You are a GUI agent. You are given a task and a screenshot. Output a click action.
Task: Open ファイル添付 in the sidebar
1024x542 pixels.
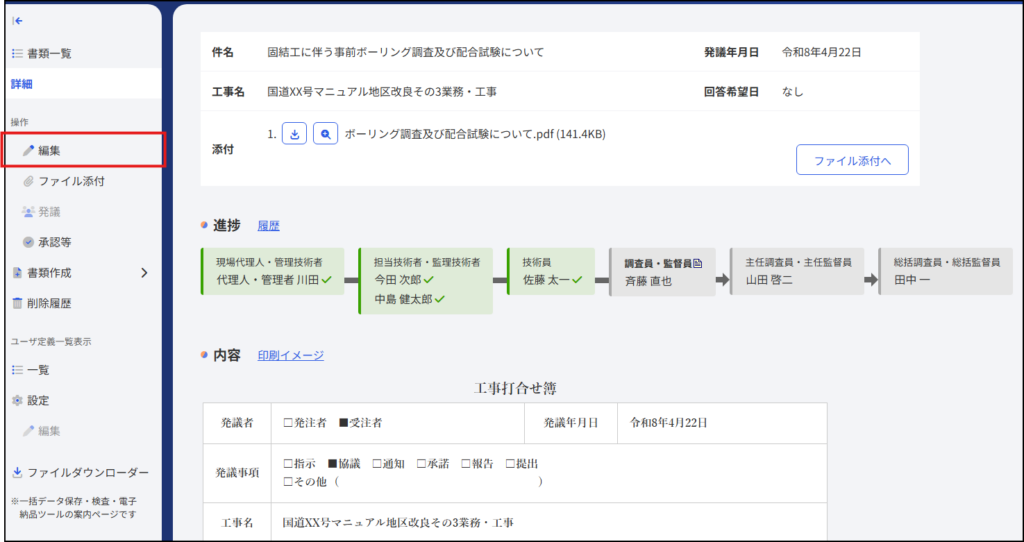[71, 182]
